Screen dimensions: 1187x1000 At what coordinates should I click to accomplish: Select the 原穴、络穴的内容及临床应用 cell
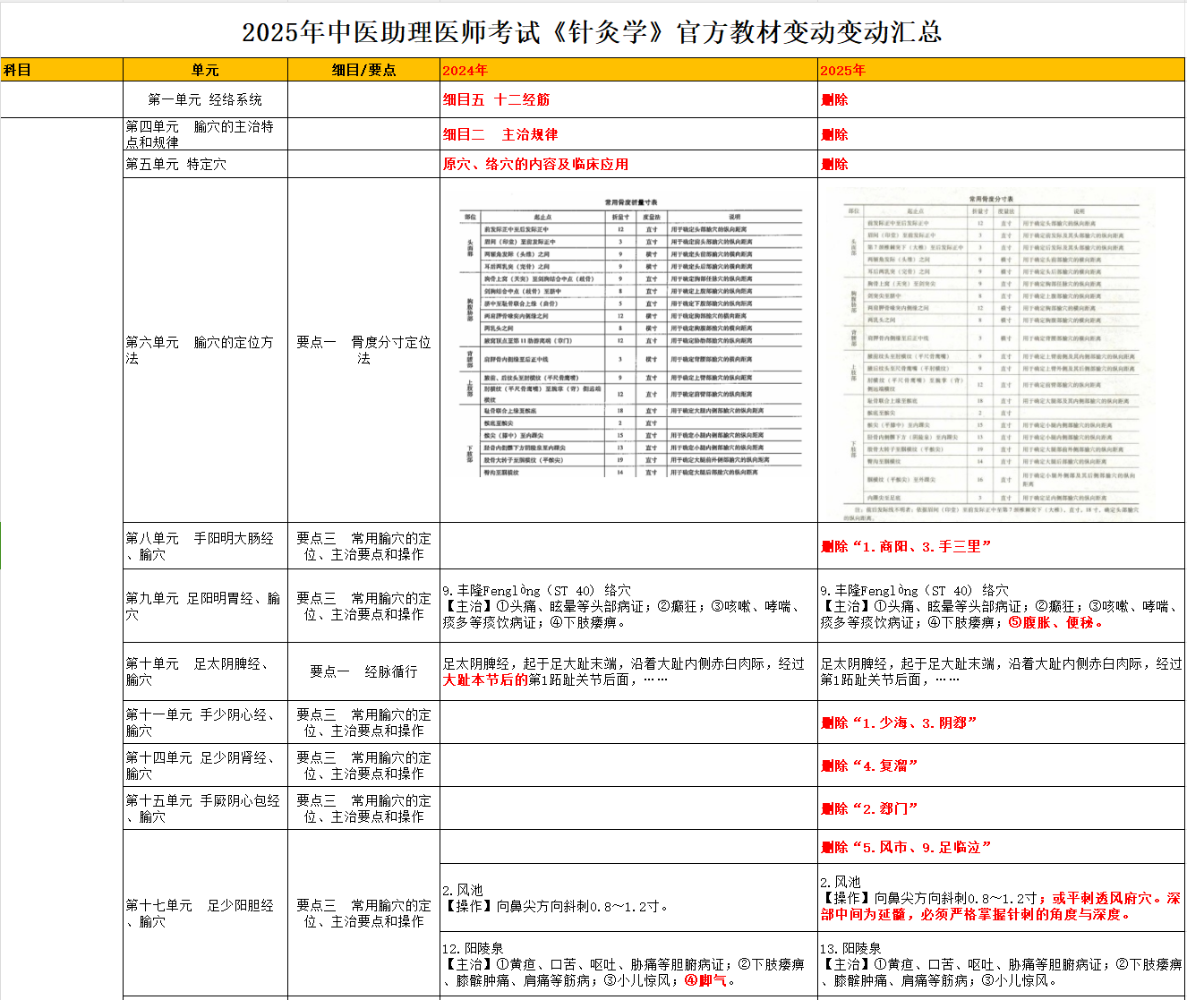[x=628, y=164]
